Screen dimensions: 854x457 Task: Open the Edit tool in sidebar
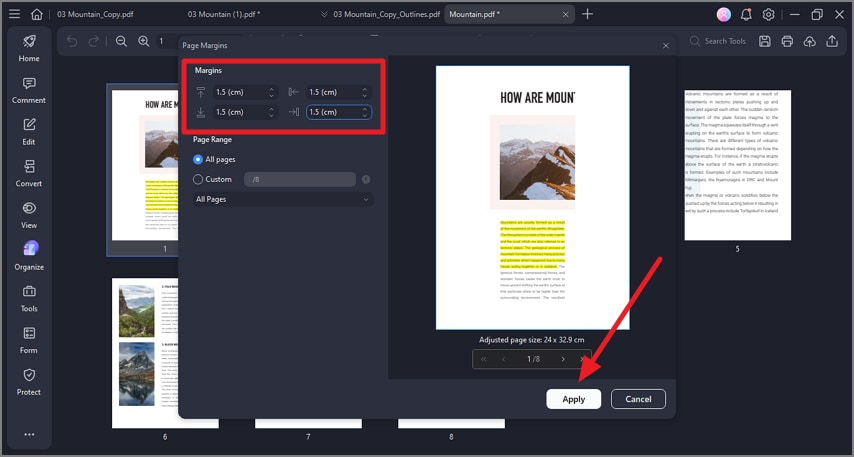(x=29, y=132)
